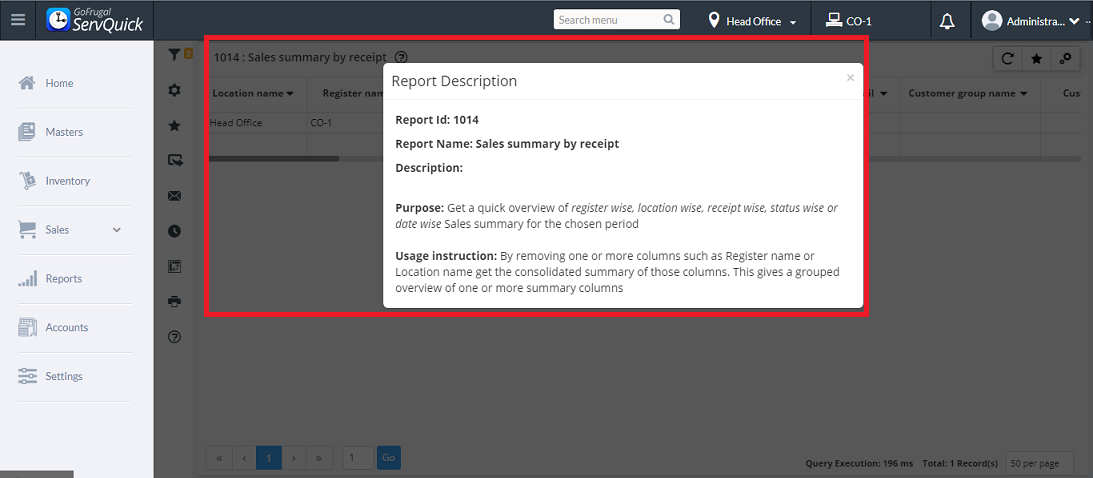Image resolution: width=1093 pixels, height=478 pixels.
Task: Print the report using printer icon
Action: [x=175, y=301]
